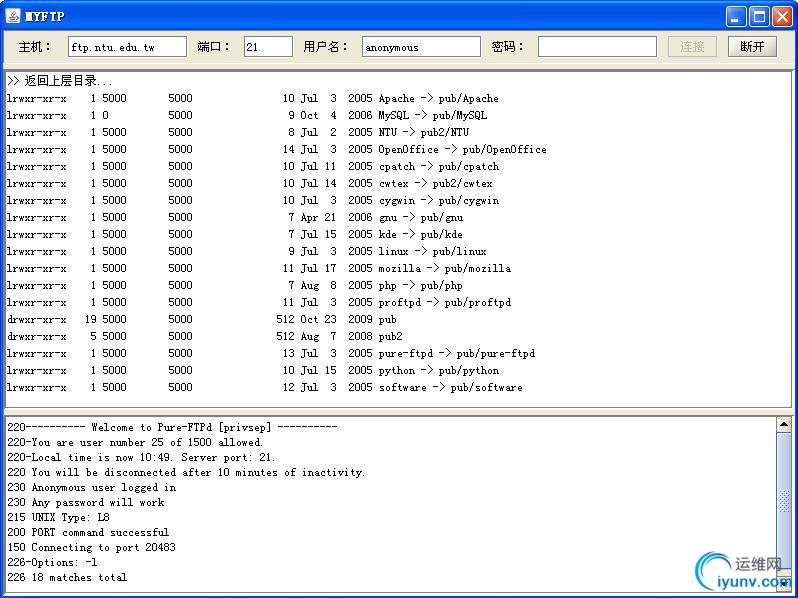Click the '226-Options: -l' log line
Screen dimensions: 798x598
(x=52, y=562)
